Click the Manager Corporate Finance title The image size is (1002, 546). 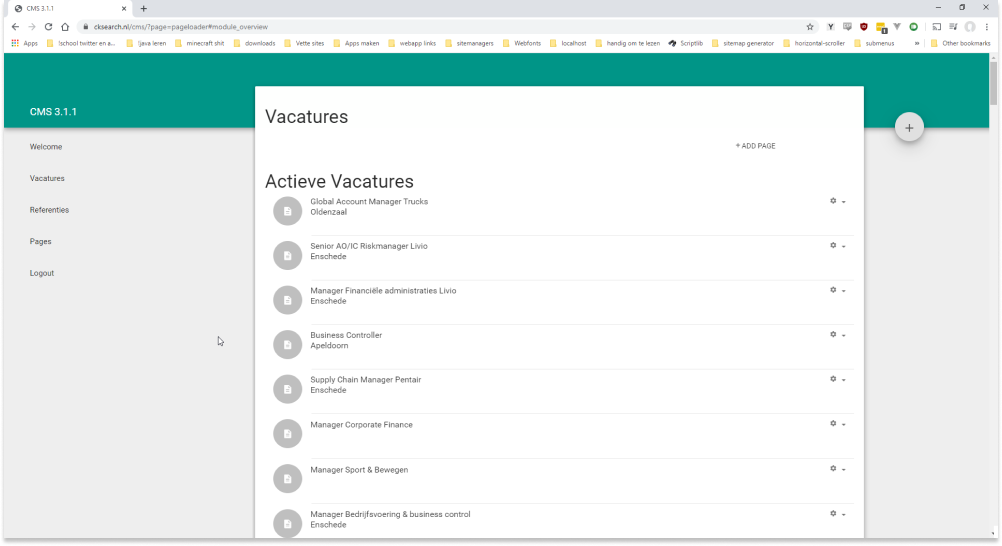362,425
